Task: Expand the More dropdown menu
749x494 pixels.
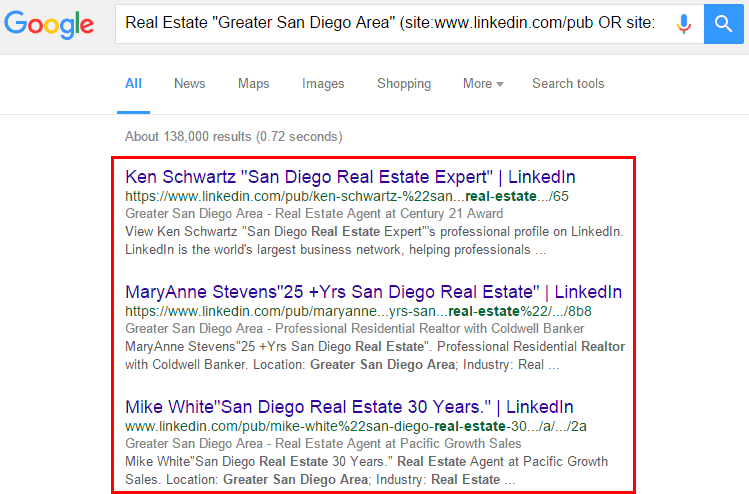Action: 483,84
